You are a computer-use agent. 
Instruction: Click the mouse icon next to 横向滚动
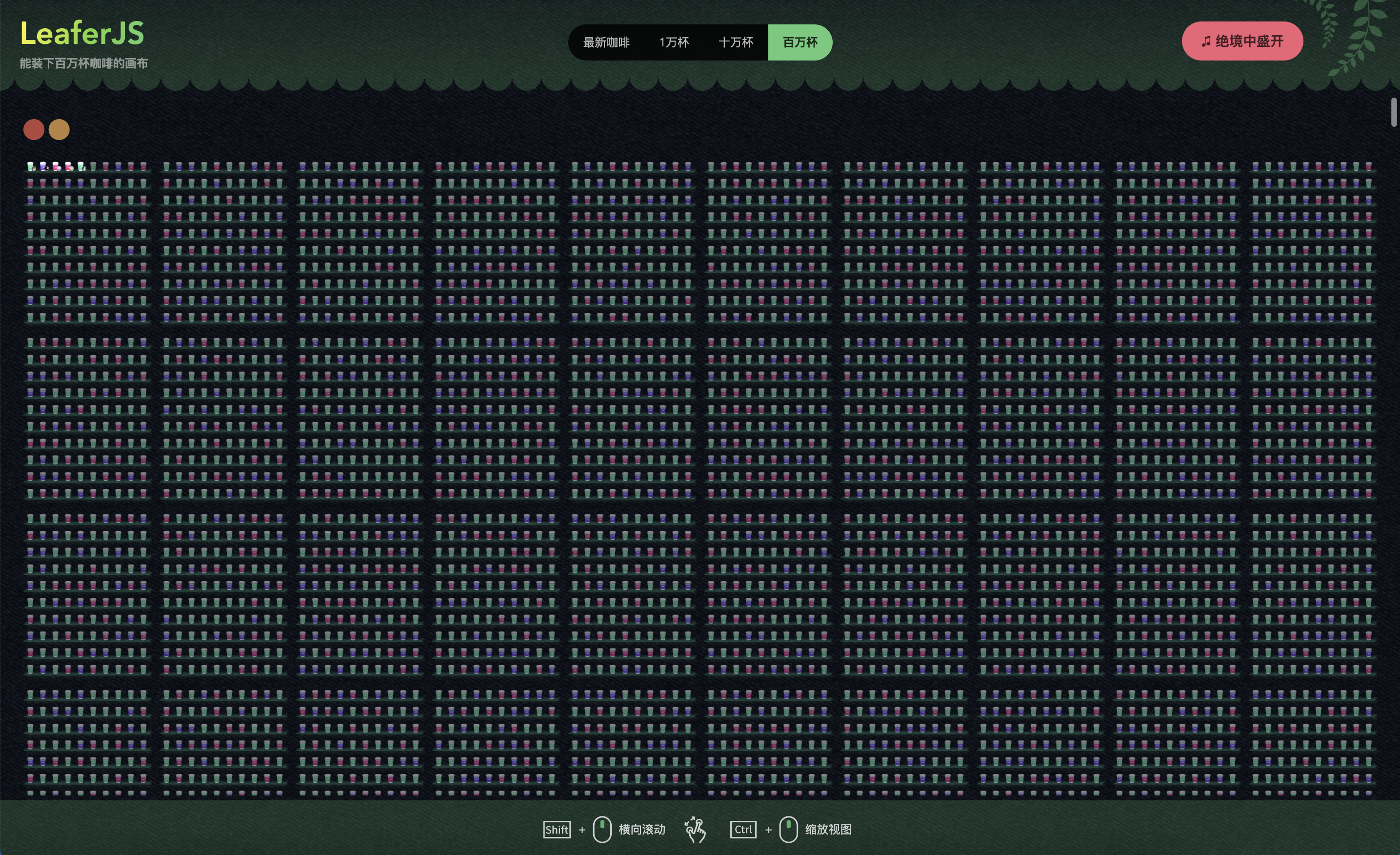(601, 830)
